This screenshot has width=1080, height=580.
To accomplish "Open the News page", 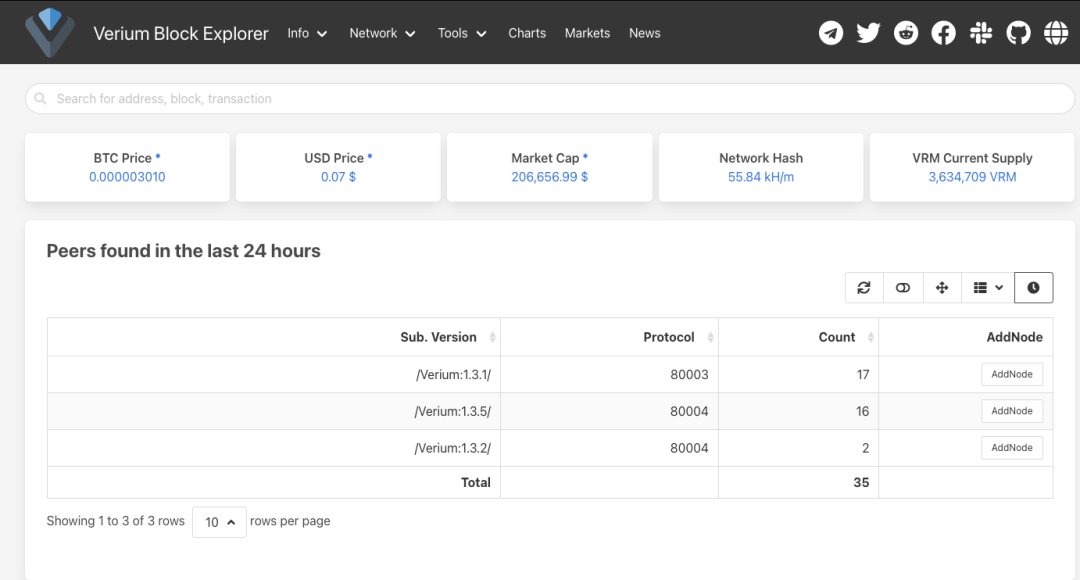I will [x=645, y=33].
